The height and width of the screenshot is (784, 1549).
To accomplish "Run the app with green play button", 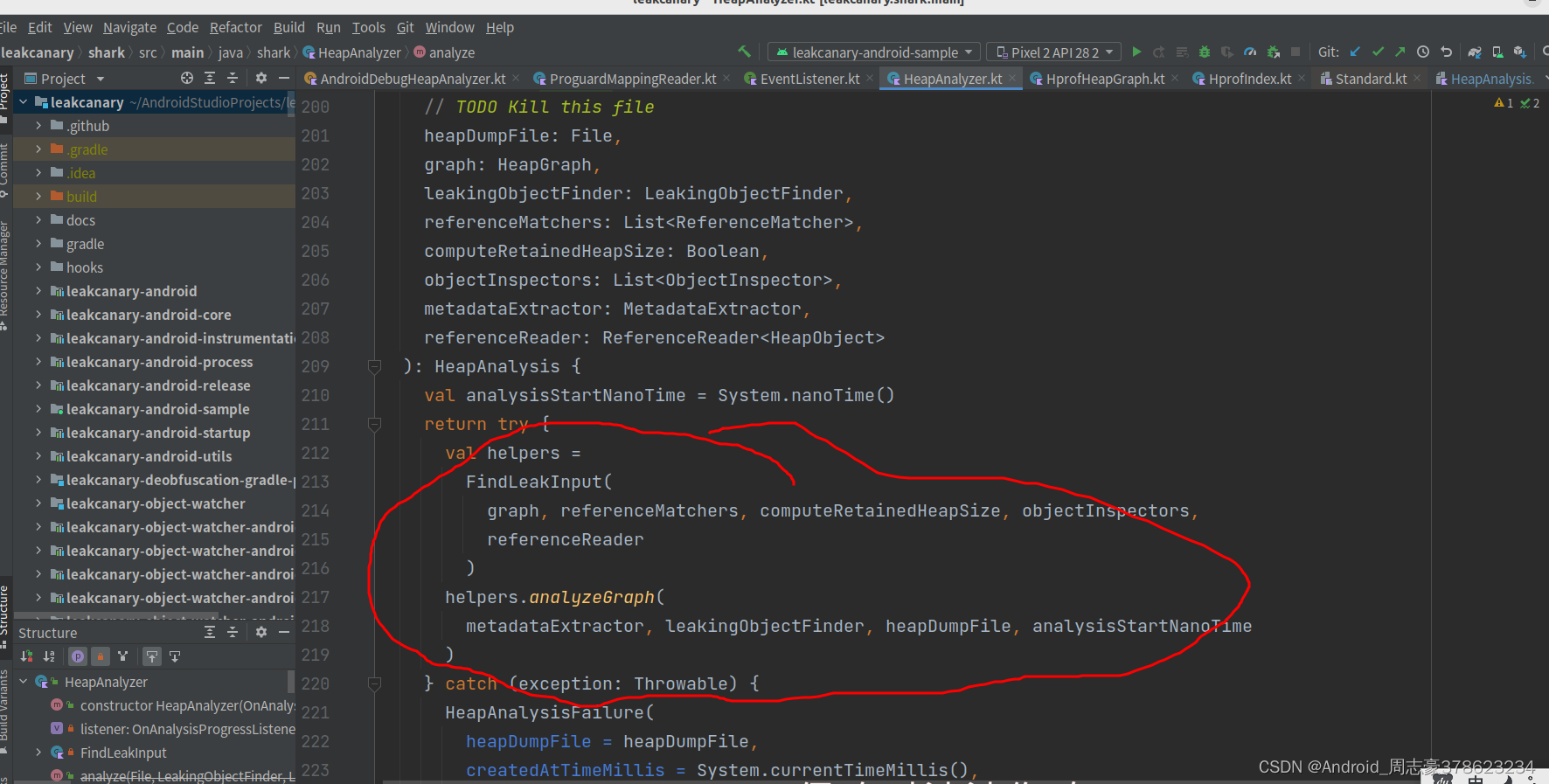I will tap(1136, 52).
